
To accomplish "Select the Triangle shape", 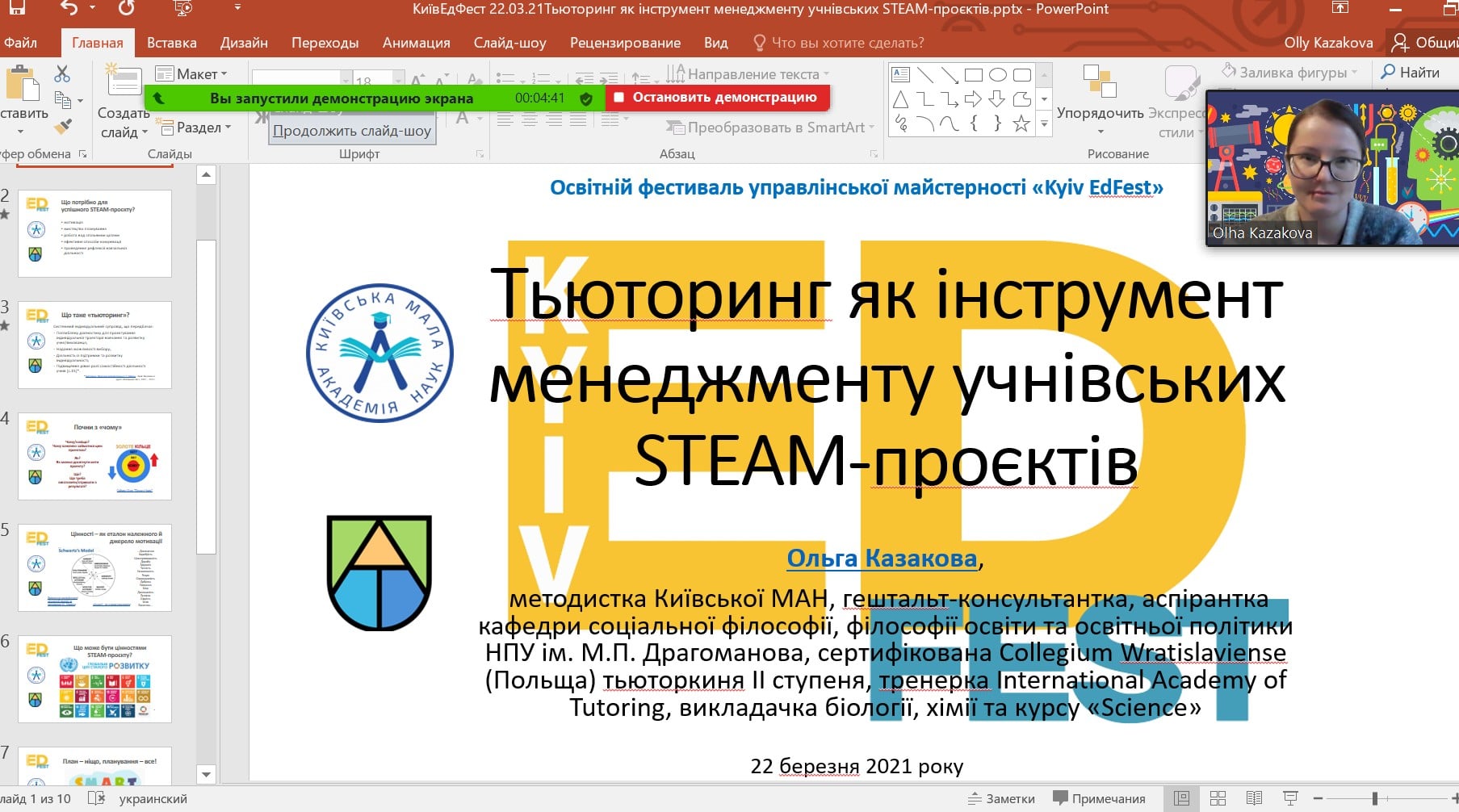I will [900, 99].
